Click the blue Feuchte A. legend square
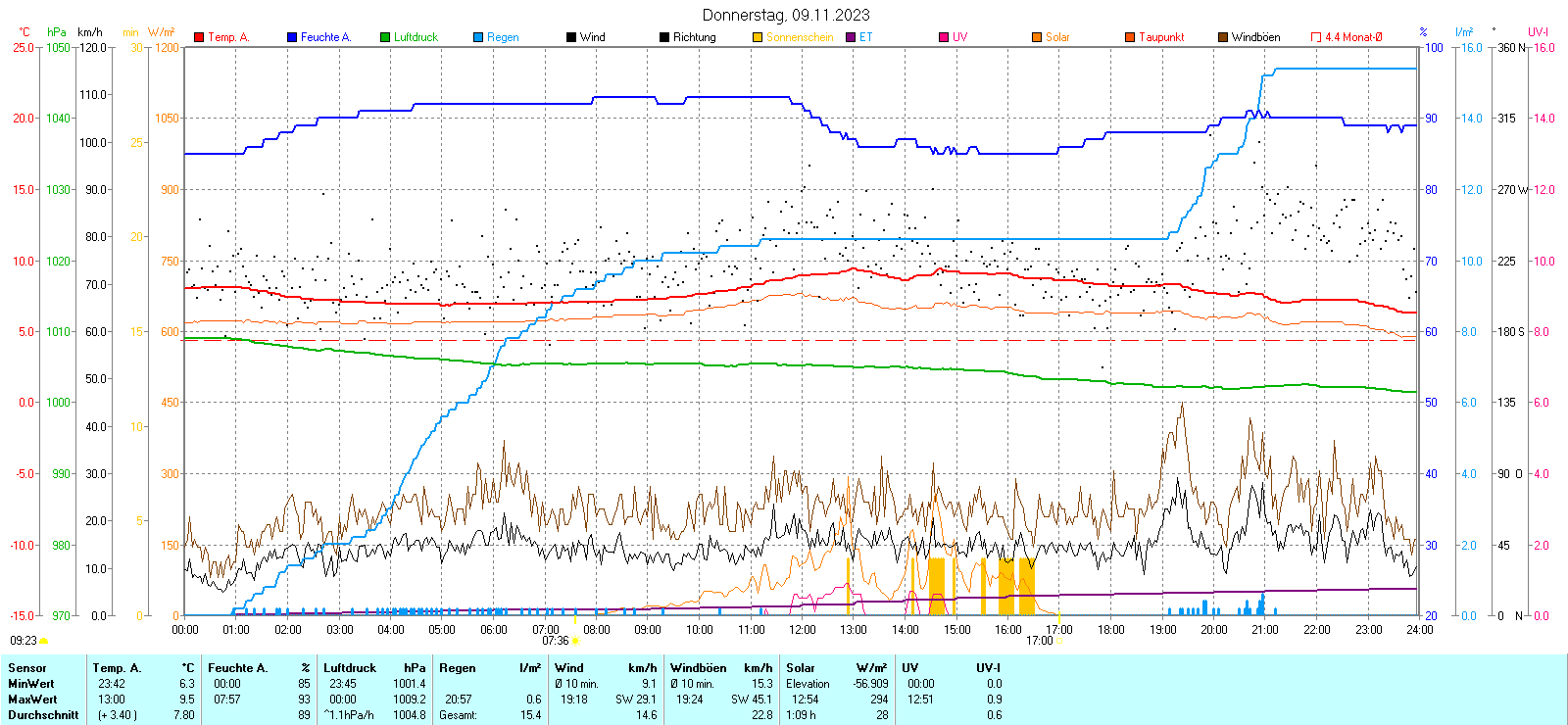This screenshot has width=1568, height=725. point(292,37)
